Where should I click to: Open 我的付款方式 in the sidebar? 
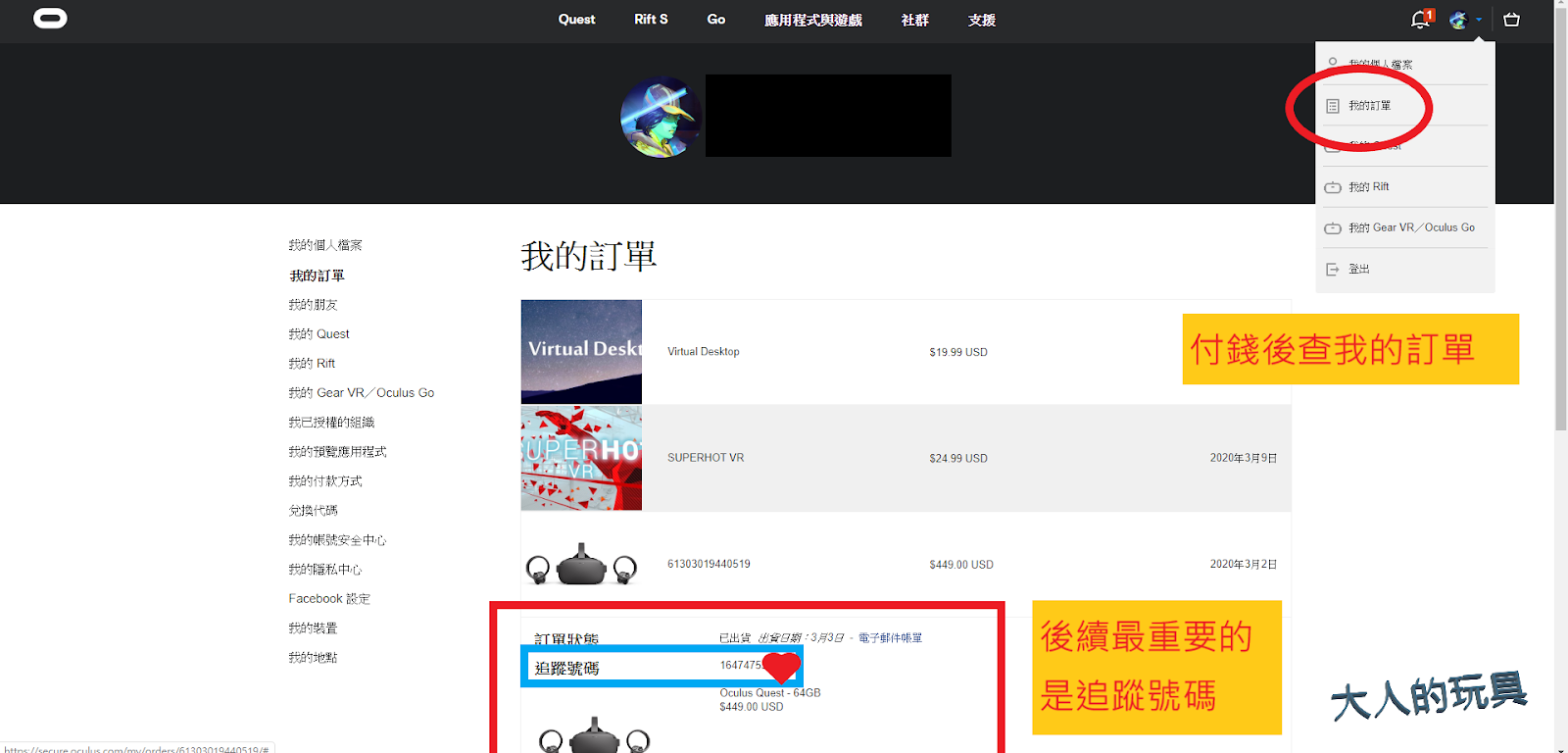click(325, 481)
